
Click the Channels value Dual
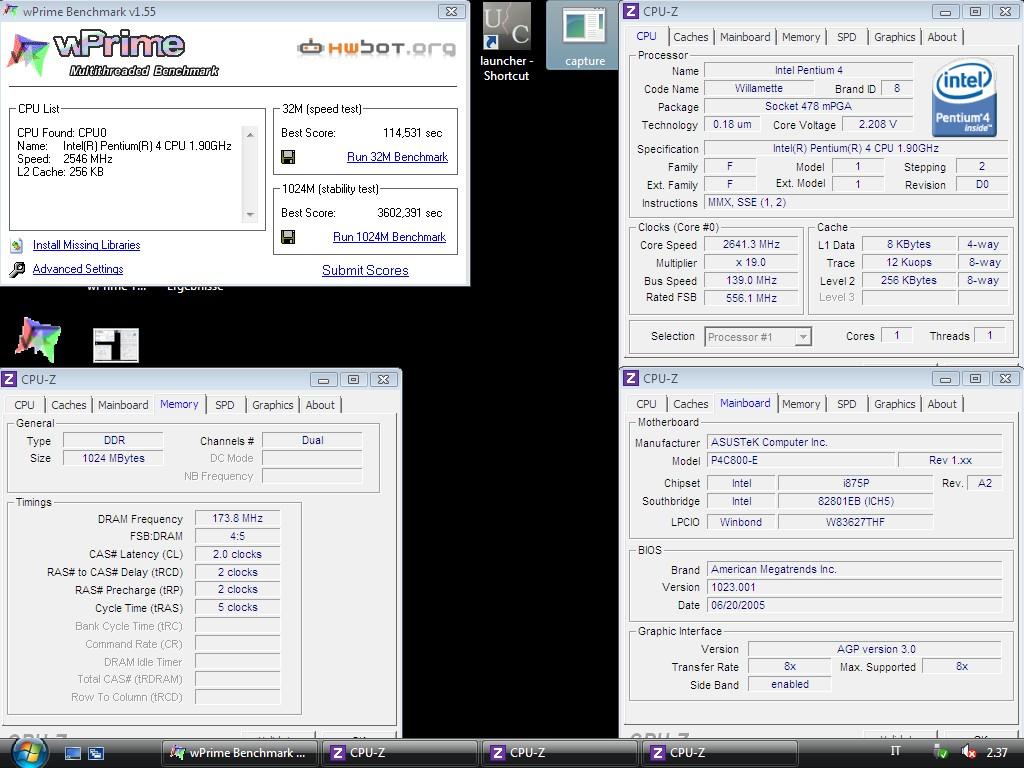[312, 440]
